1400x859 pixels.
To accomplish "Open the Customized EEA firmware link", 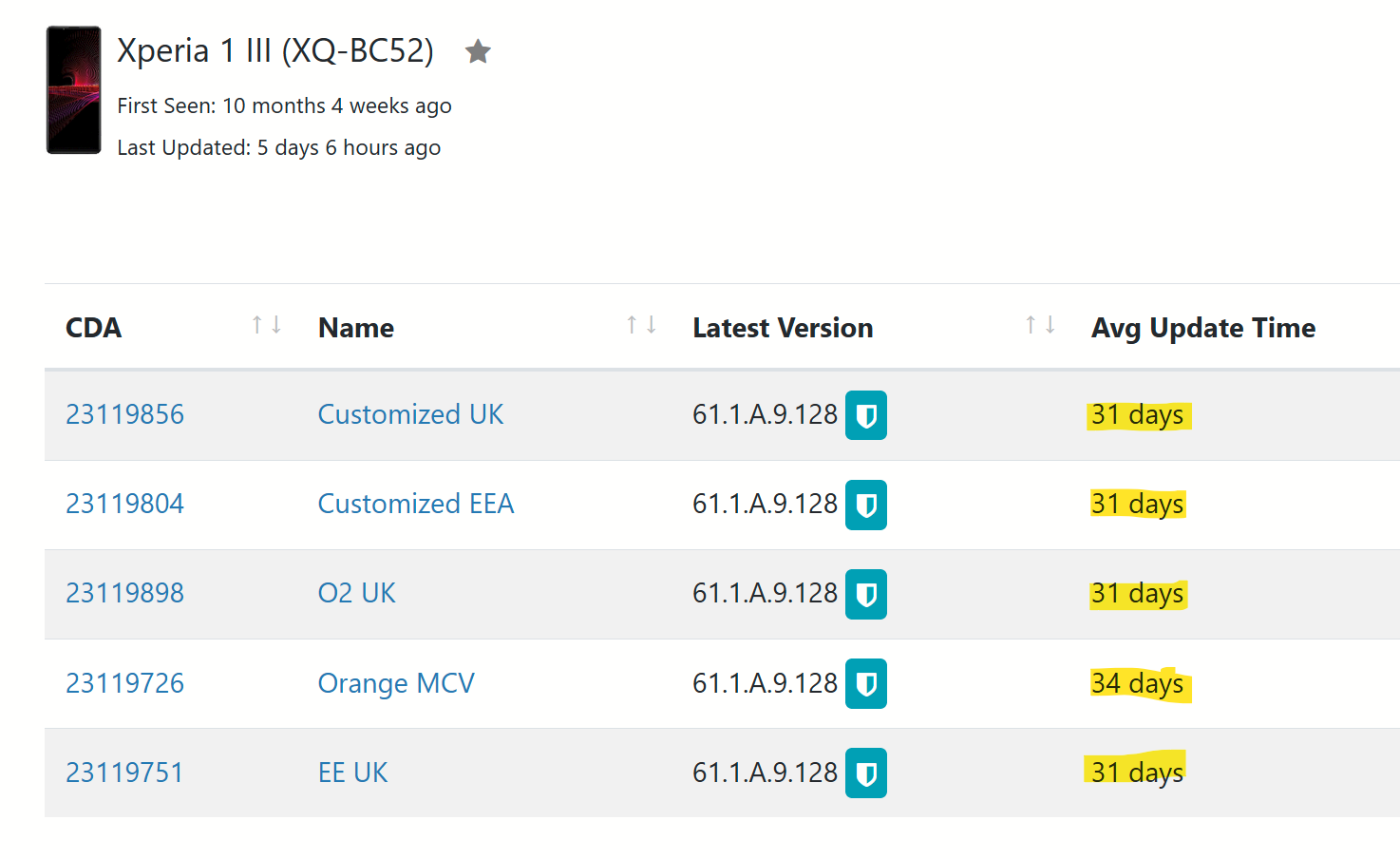I will [416, 504].
